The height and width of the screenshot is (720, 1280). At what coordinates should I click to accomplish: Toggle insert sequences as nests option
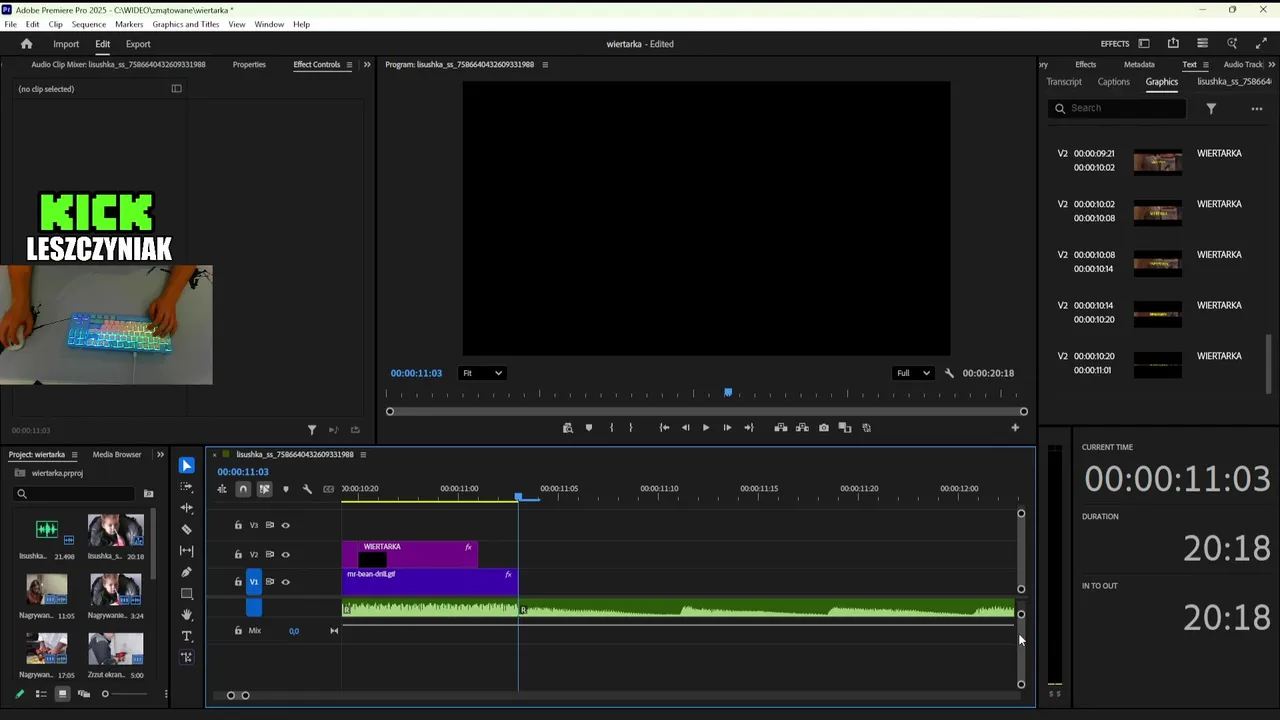coord(222,489)
